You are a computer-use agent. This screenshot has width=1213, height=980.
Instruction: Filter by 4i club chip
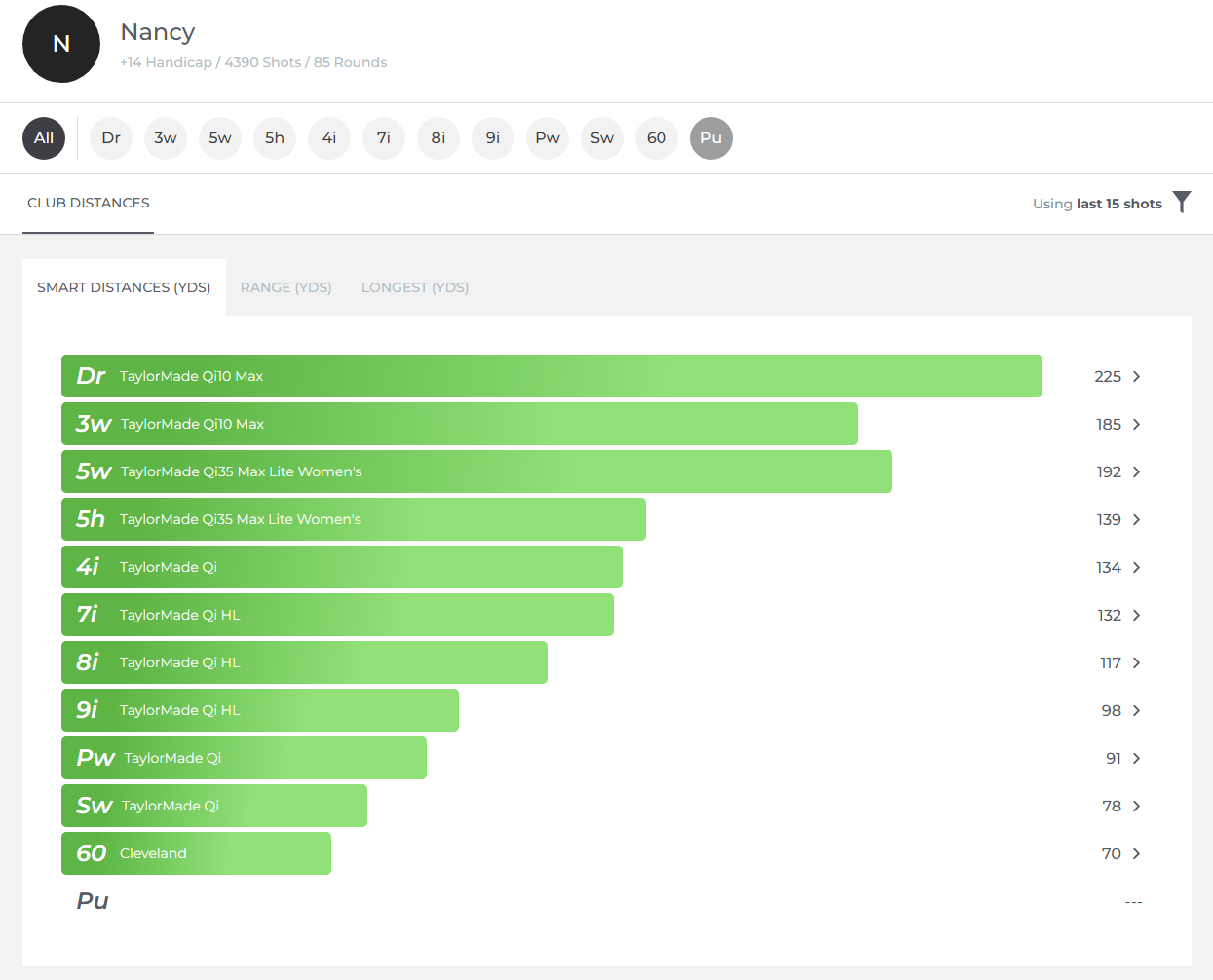tap(329, 138)
